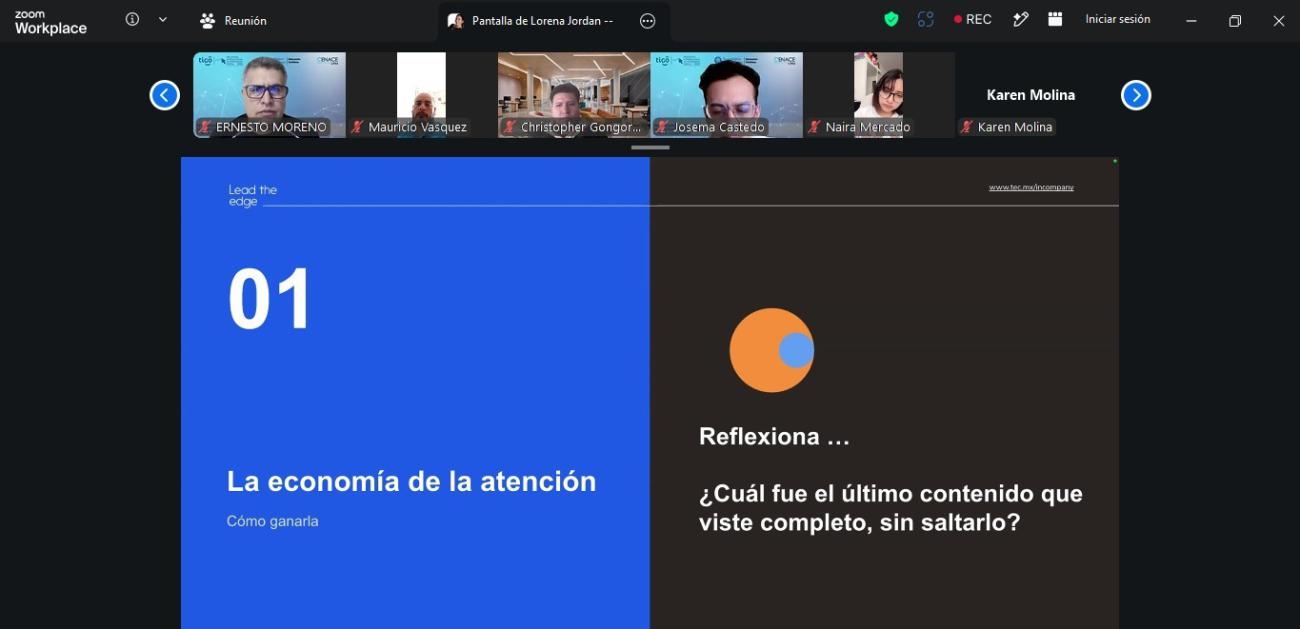Click Iniciar sesión
This screenshot has height=629, width=1300.
pos(1118,19)
